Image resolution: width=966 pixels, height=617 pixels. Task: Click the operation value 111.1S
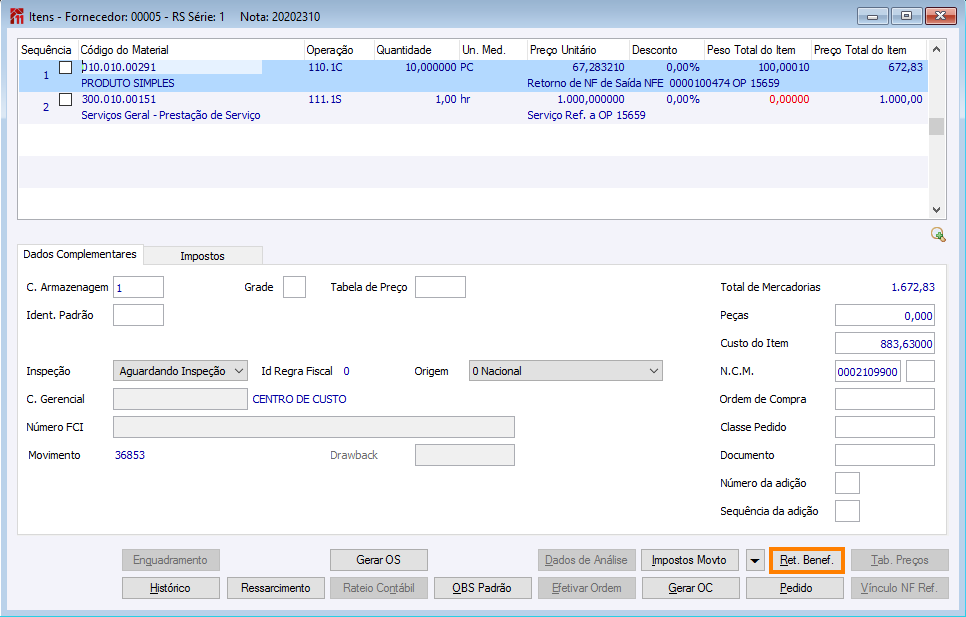325,99
